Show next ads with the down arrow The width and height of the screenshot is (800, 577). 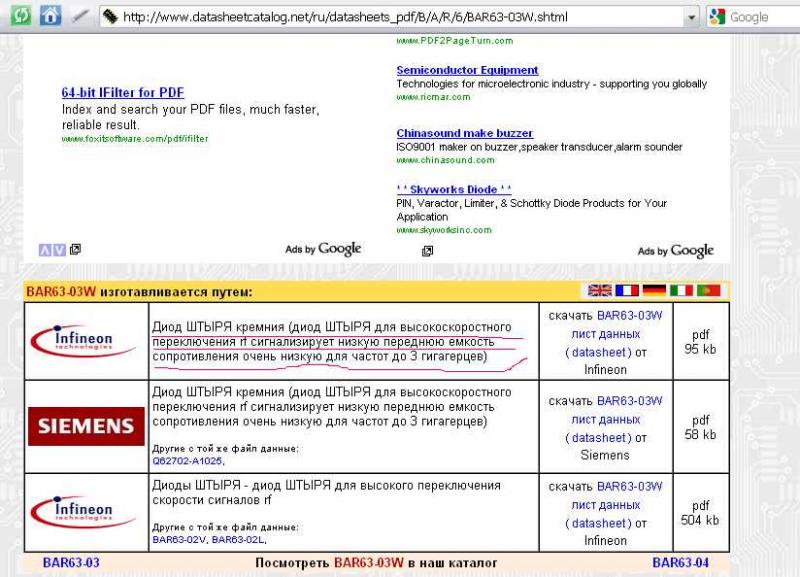pos(59,250)
